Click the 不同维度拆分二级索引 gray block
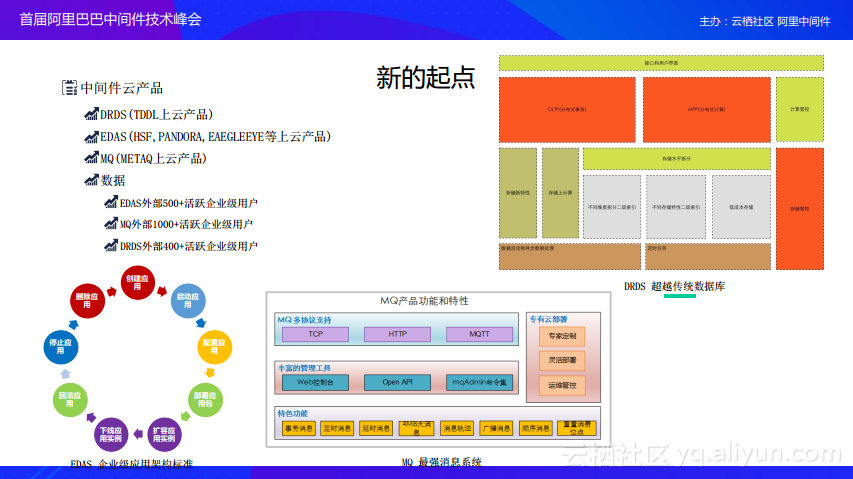Viewport: 853px width, 479px height. point(612,207)
